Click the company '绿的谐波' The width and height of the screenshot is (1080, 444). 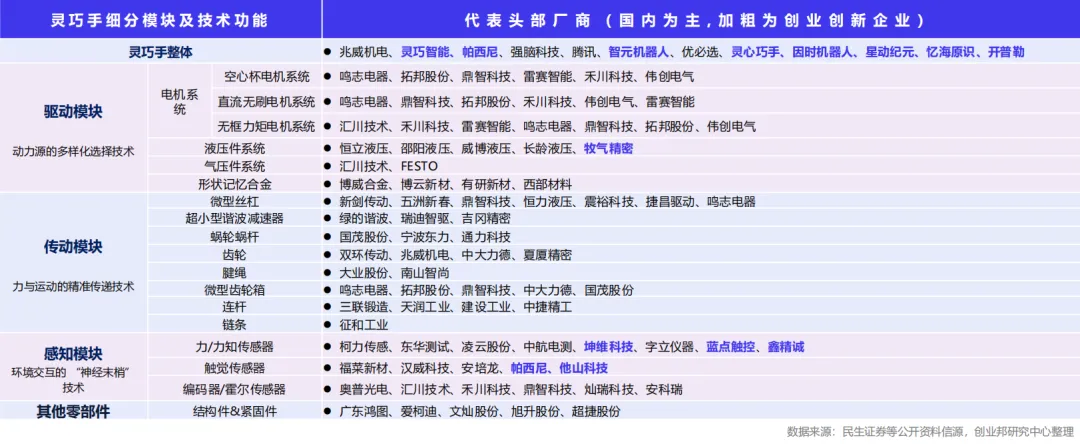pos(364,219)
